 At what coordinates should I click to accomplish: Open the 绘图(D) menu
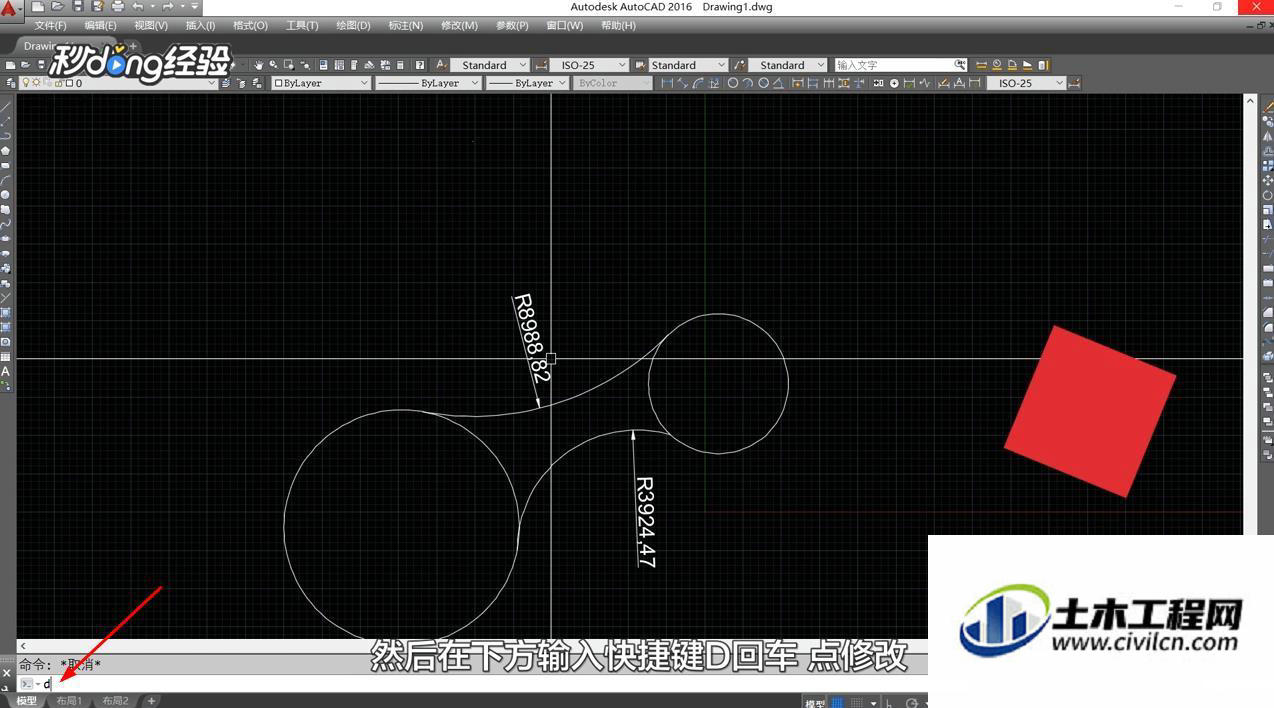[353, 25]
